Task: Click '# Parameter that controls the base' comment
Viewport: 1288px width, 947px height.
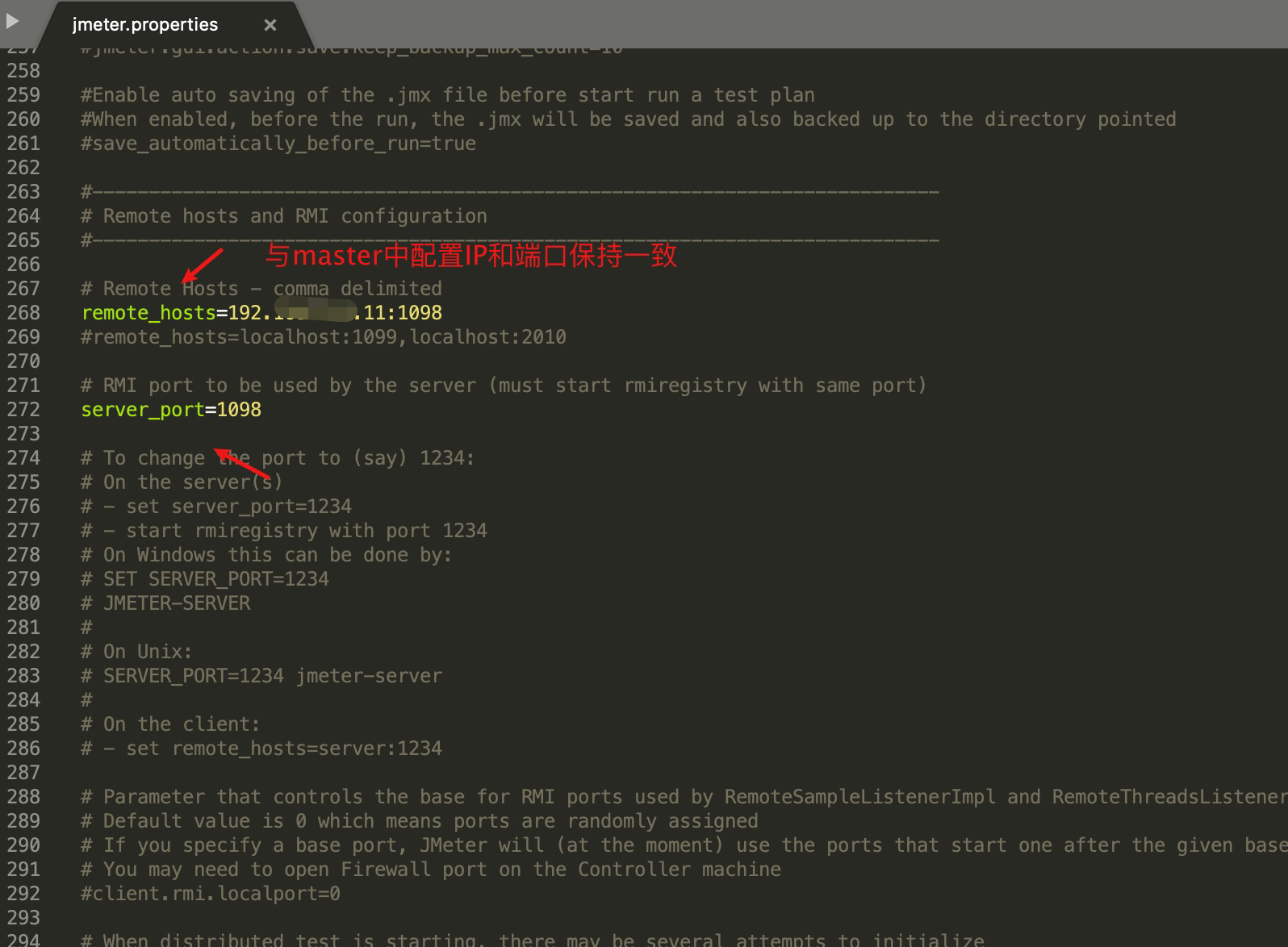Action: 684,797
